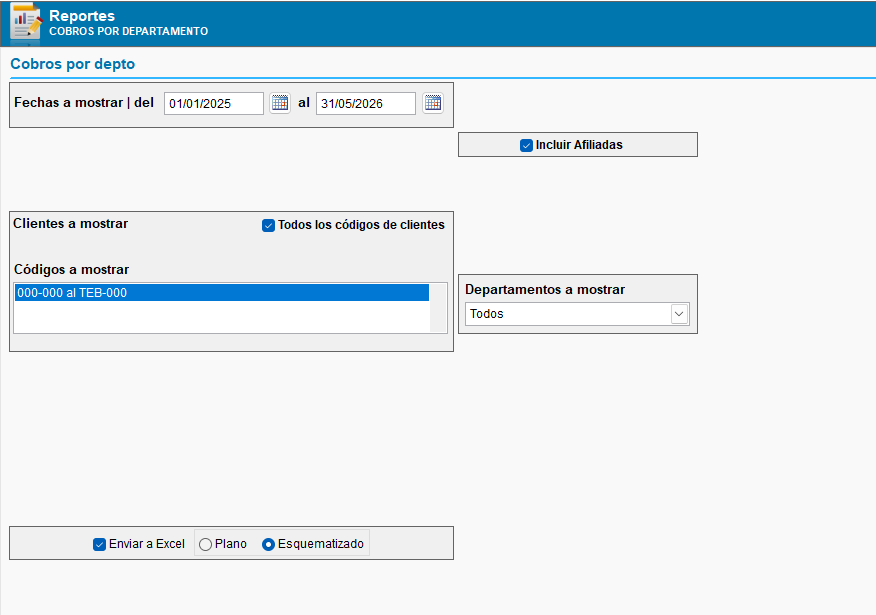Select the Plano radio option
The width and height of the screenshot is (876, 615).
[206, 544]
